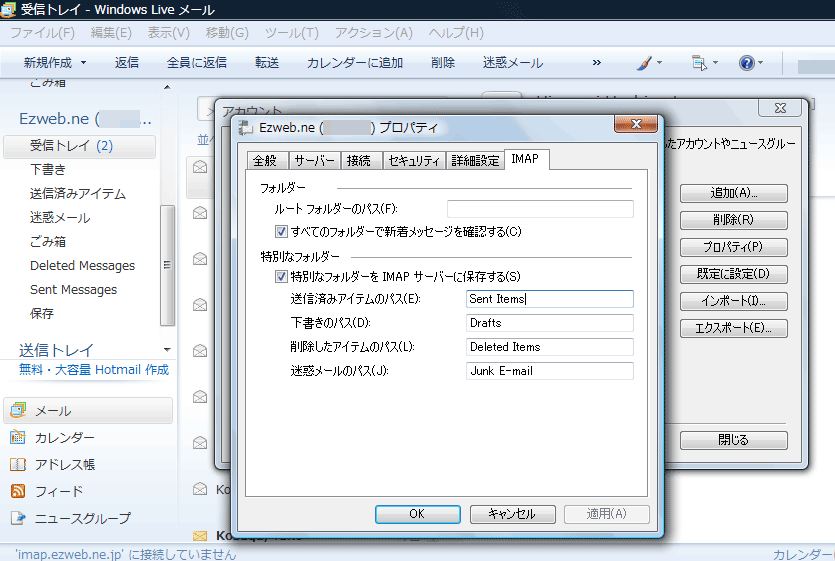The height and width of the screenshot is (561, 835).
Task: Click the Windows Live Mail title icon
Action: (x=8, y=9)
